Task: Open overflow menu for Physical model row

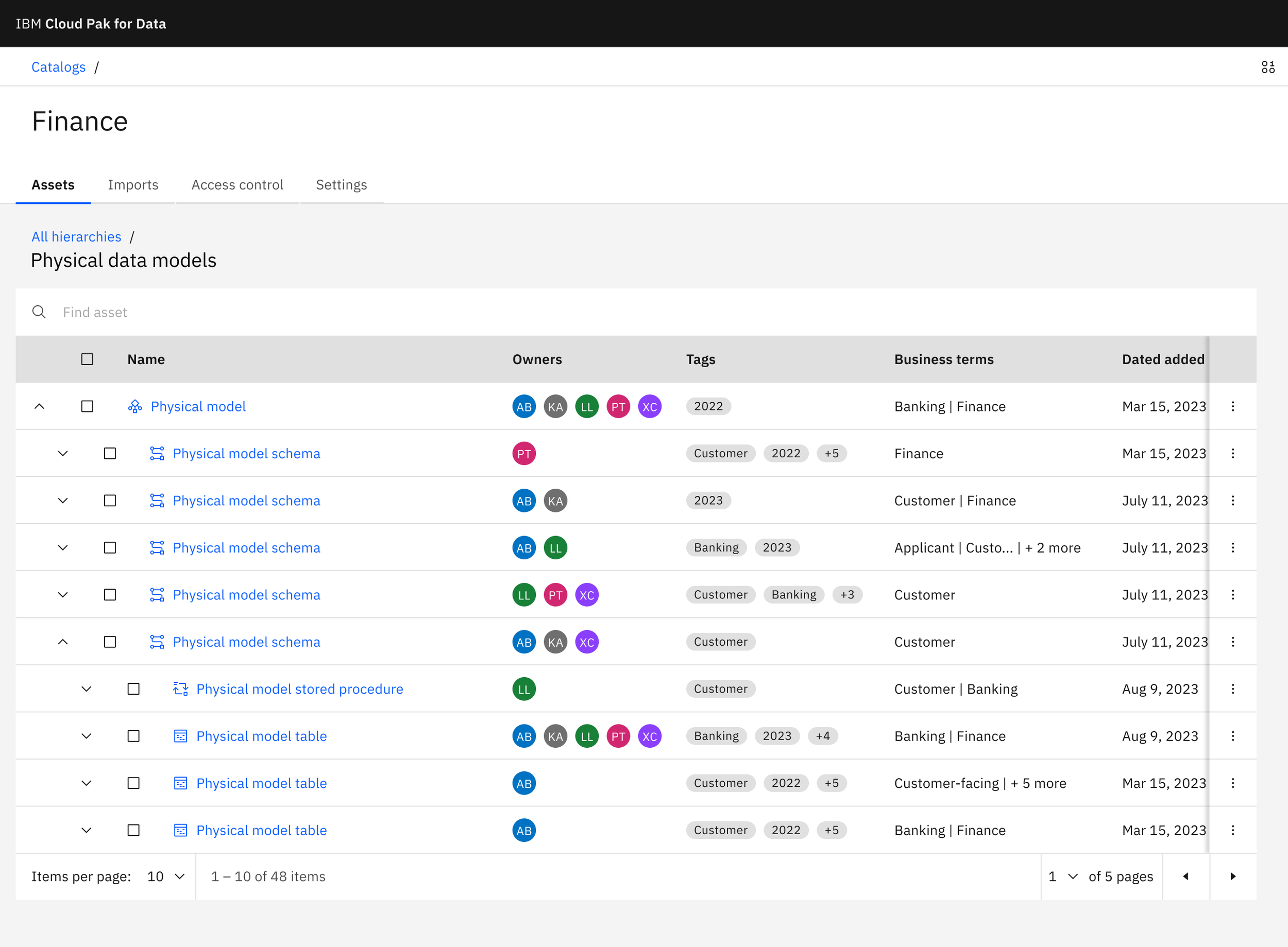Action: [1232, 406]
